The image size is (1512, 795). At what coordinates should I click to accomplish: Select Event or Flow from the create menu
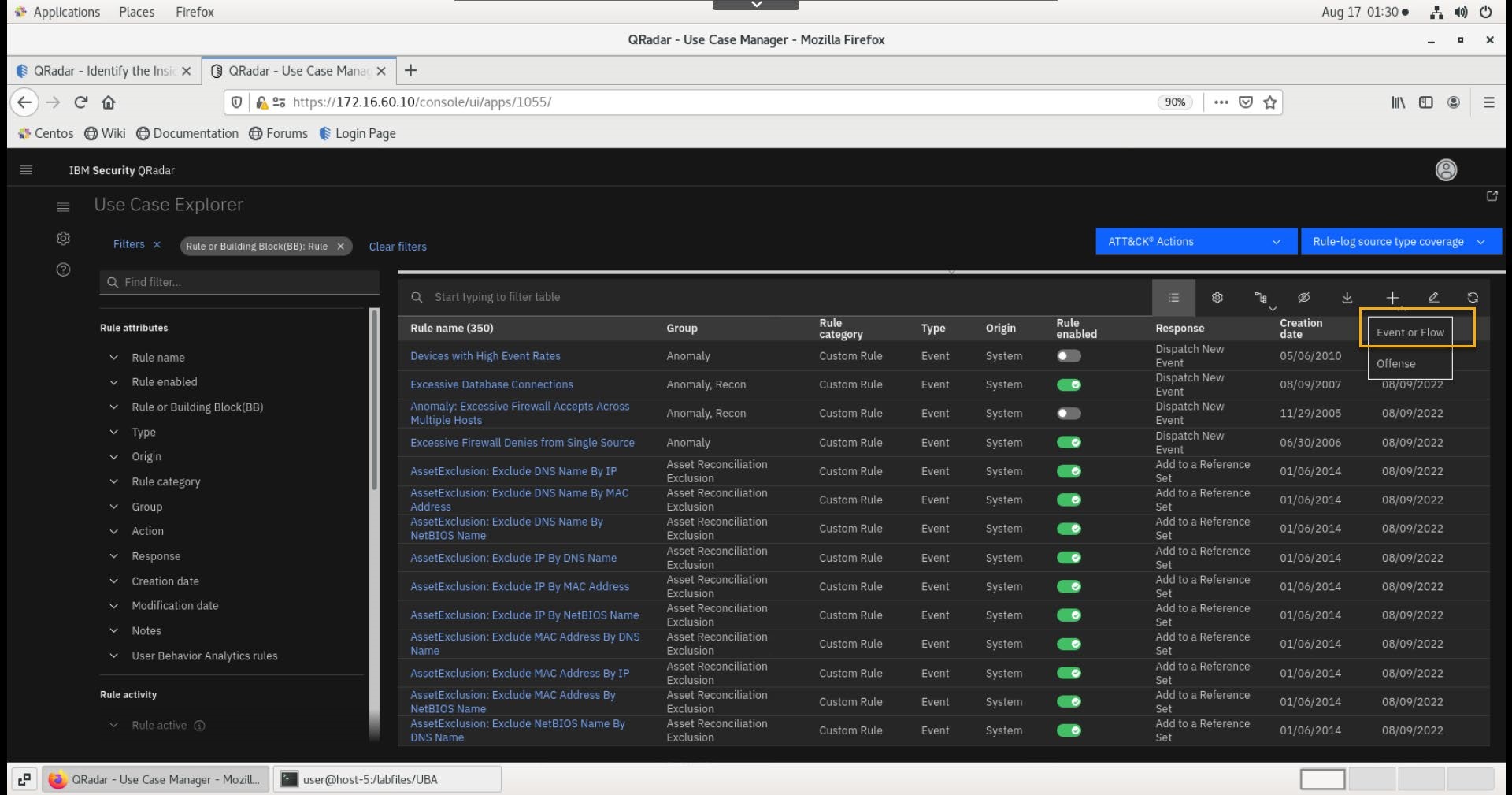point(1410,332)
